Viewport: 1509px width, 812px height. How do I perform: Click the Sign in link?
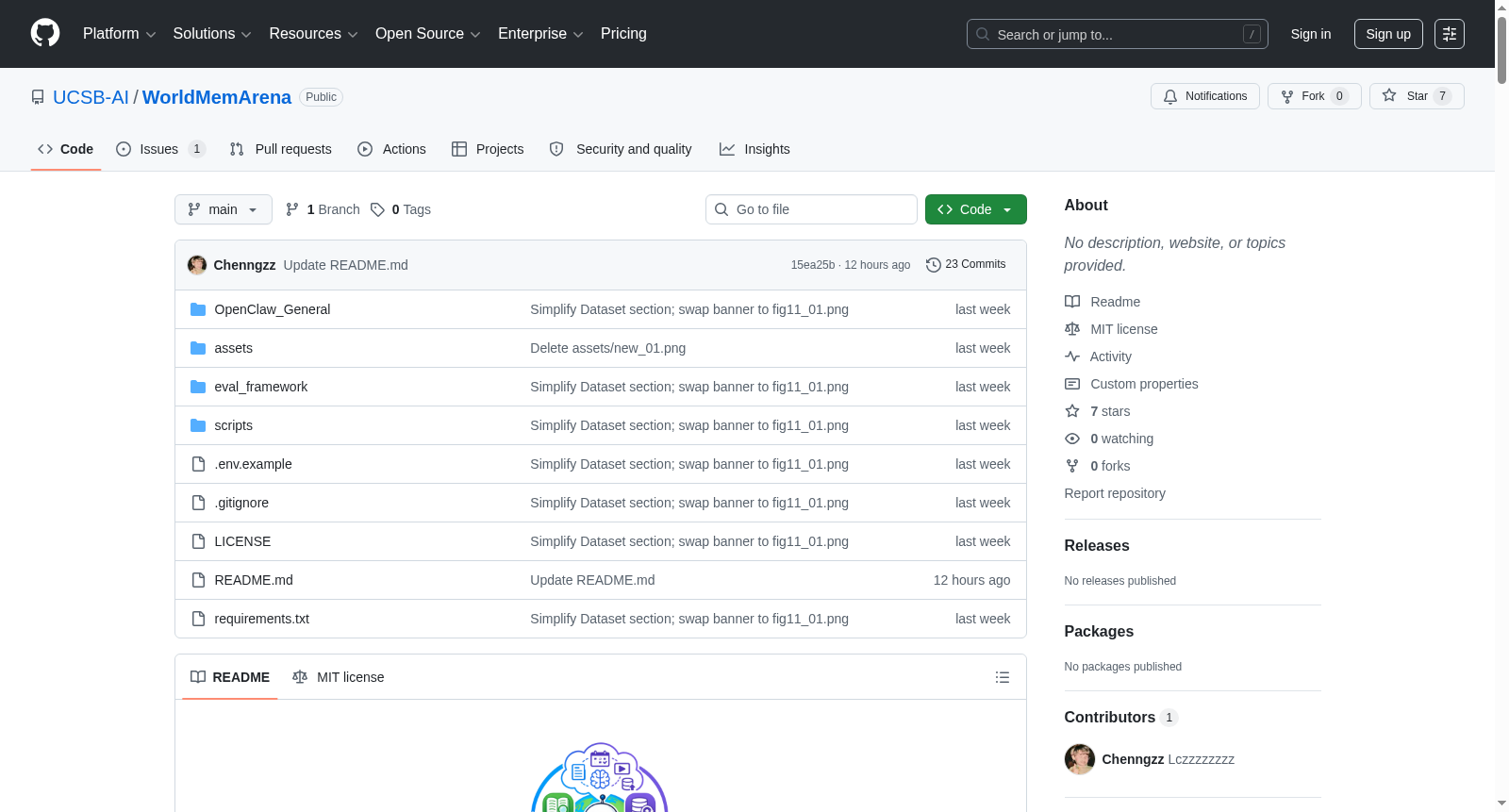(x=1311, y=34)
